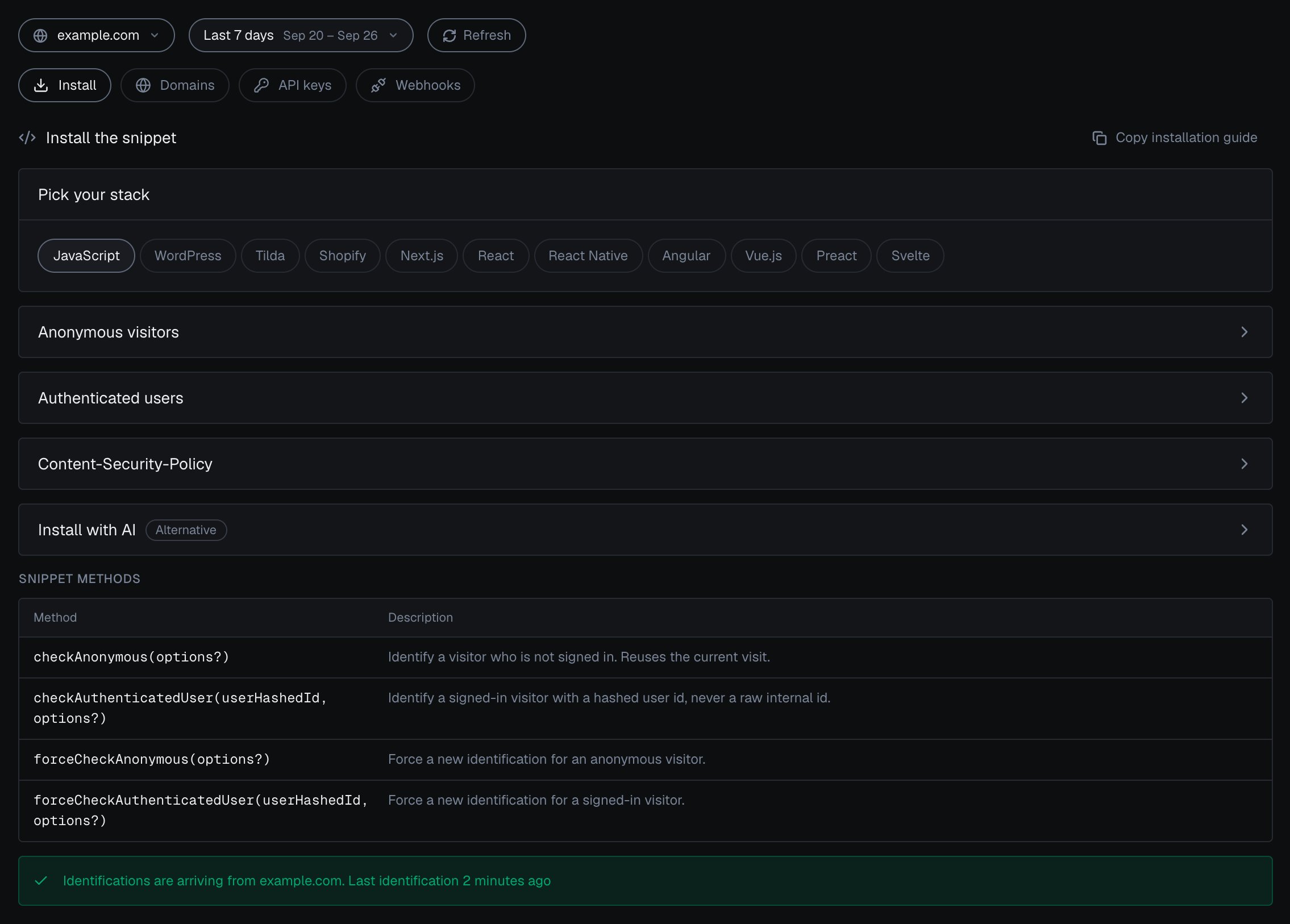Click the SNIPPET METHODS section label
Screen dimensions: 1290x924
coord(80,579)
